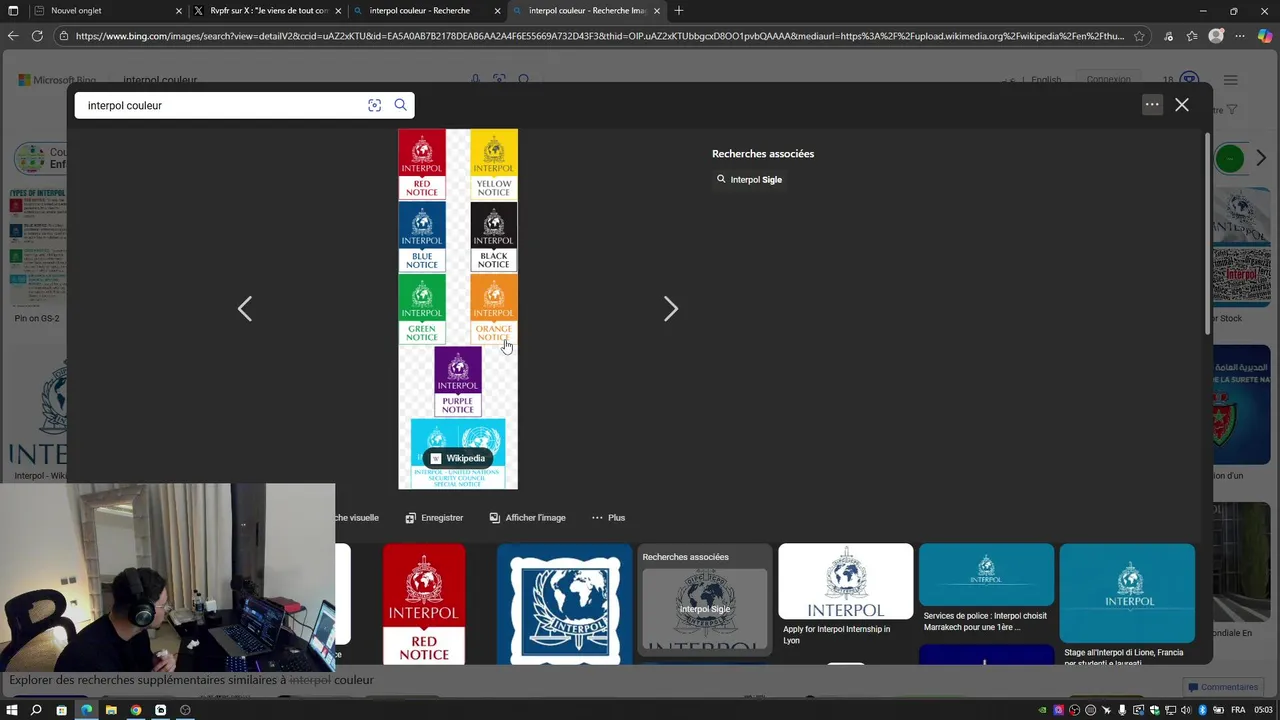Open the tab actions icon at top-left
1280x720 pixels.
click(12, 11)
